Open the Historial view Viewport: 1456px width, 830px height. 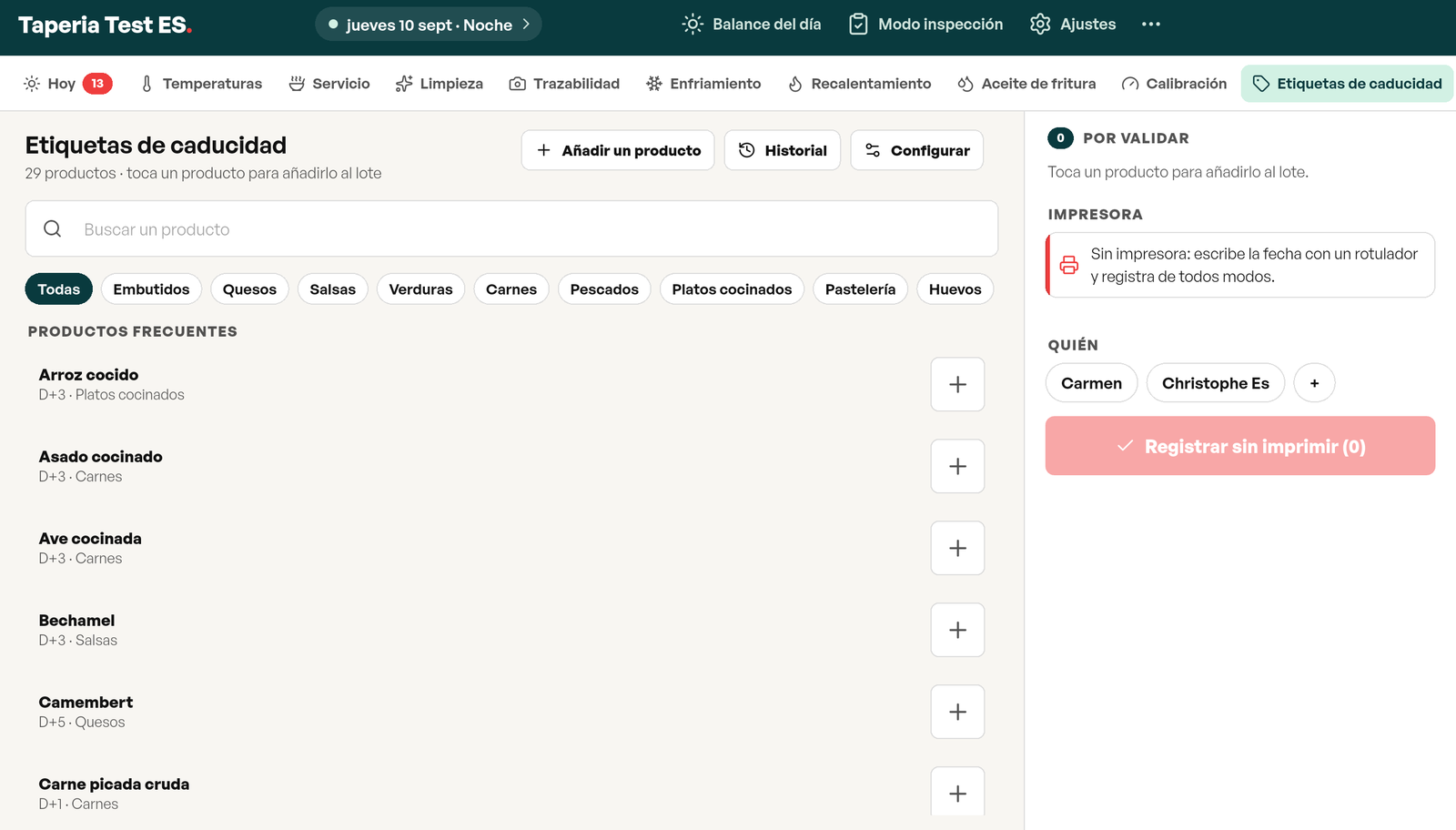783,150
